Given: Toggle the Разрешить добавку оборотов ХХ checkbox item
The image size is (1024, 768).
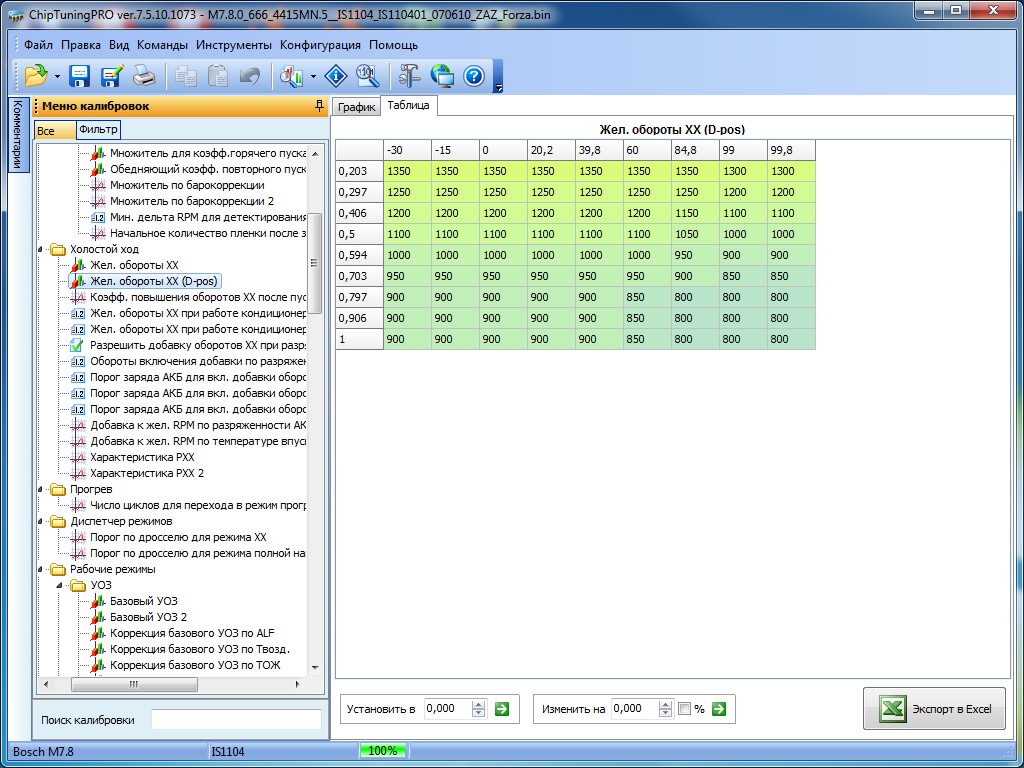Looking at the screenshot, I should pos(77,345).
